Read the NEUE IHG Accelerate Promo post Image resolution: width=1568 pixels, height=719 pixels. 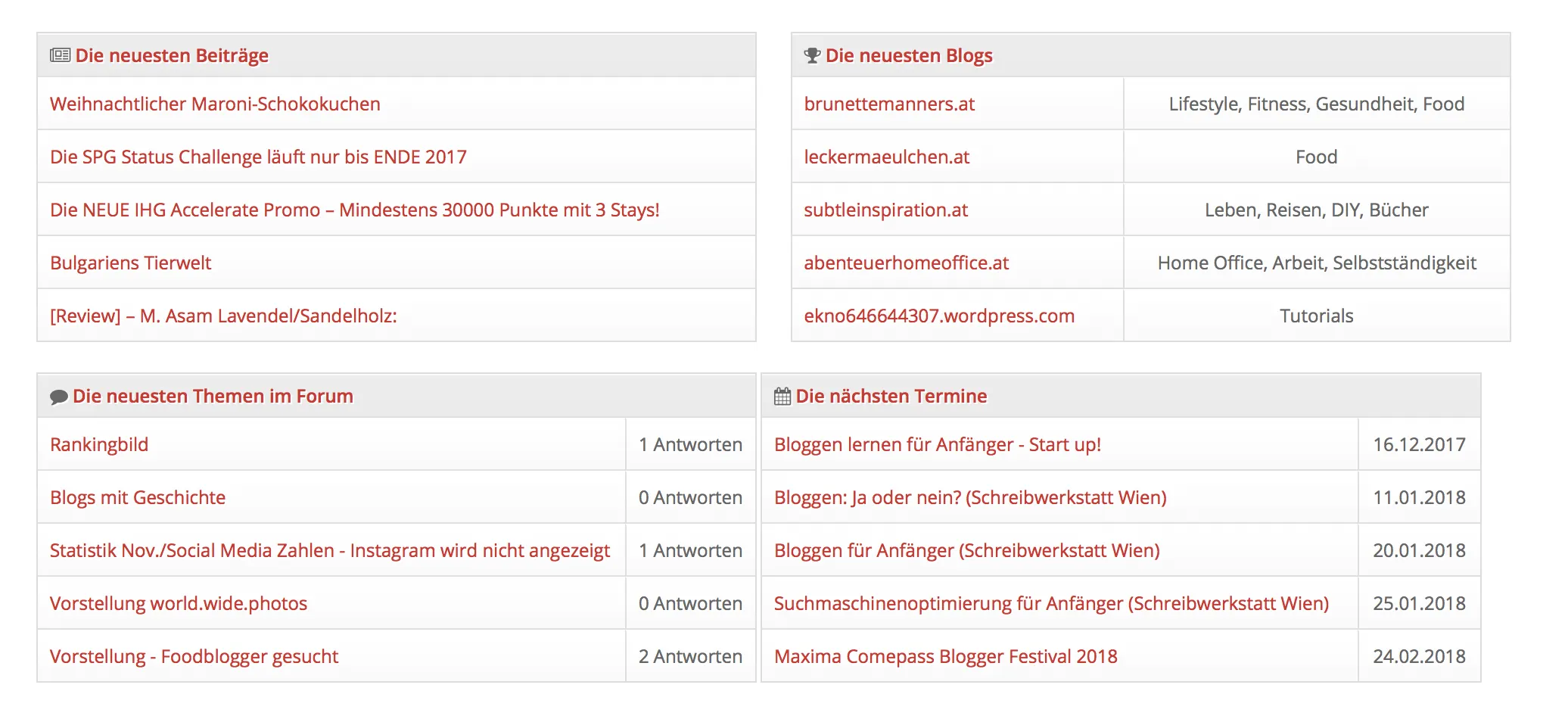pyautogui.click(x=354, y=210)
